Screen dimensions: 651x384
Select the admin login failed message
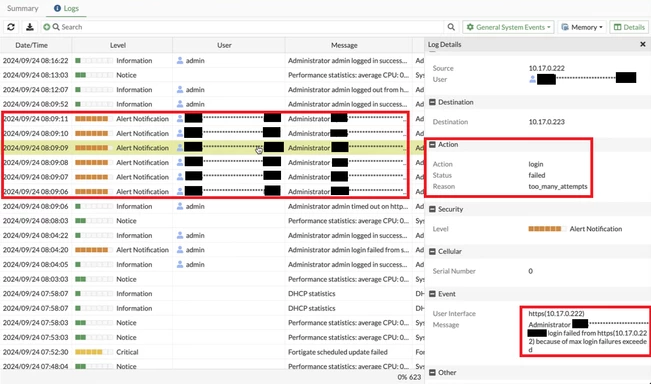point(348,250)
